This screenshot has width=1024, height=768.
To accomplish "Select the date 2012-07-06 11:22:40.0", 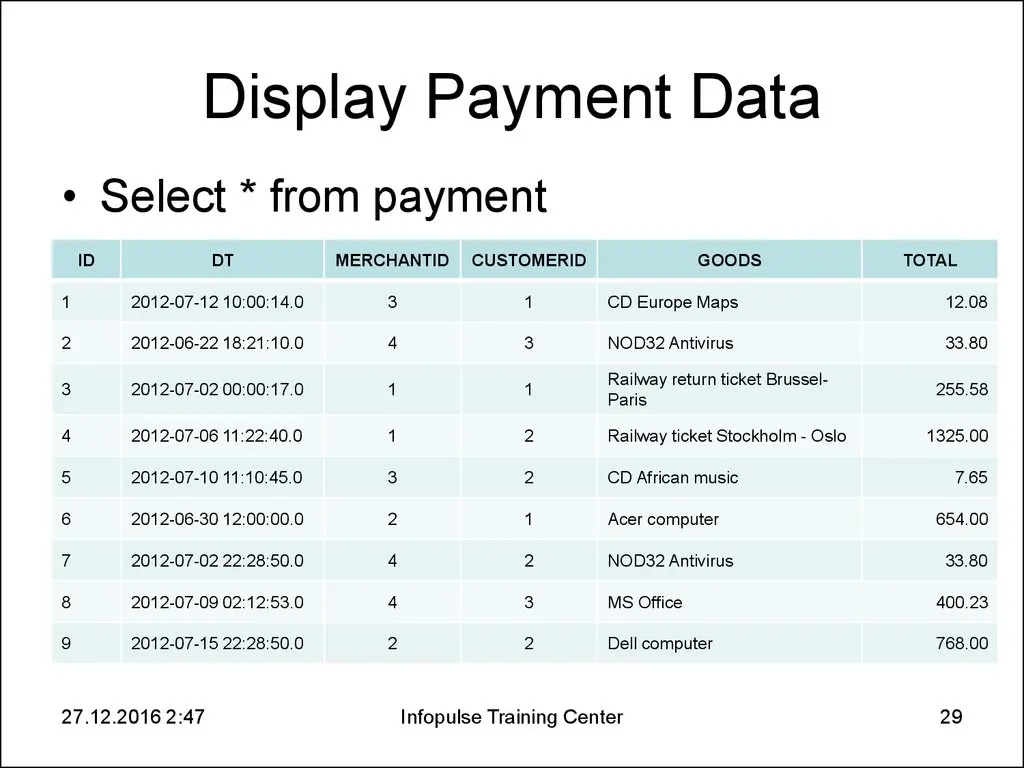I will coord(216,436).
